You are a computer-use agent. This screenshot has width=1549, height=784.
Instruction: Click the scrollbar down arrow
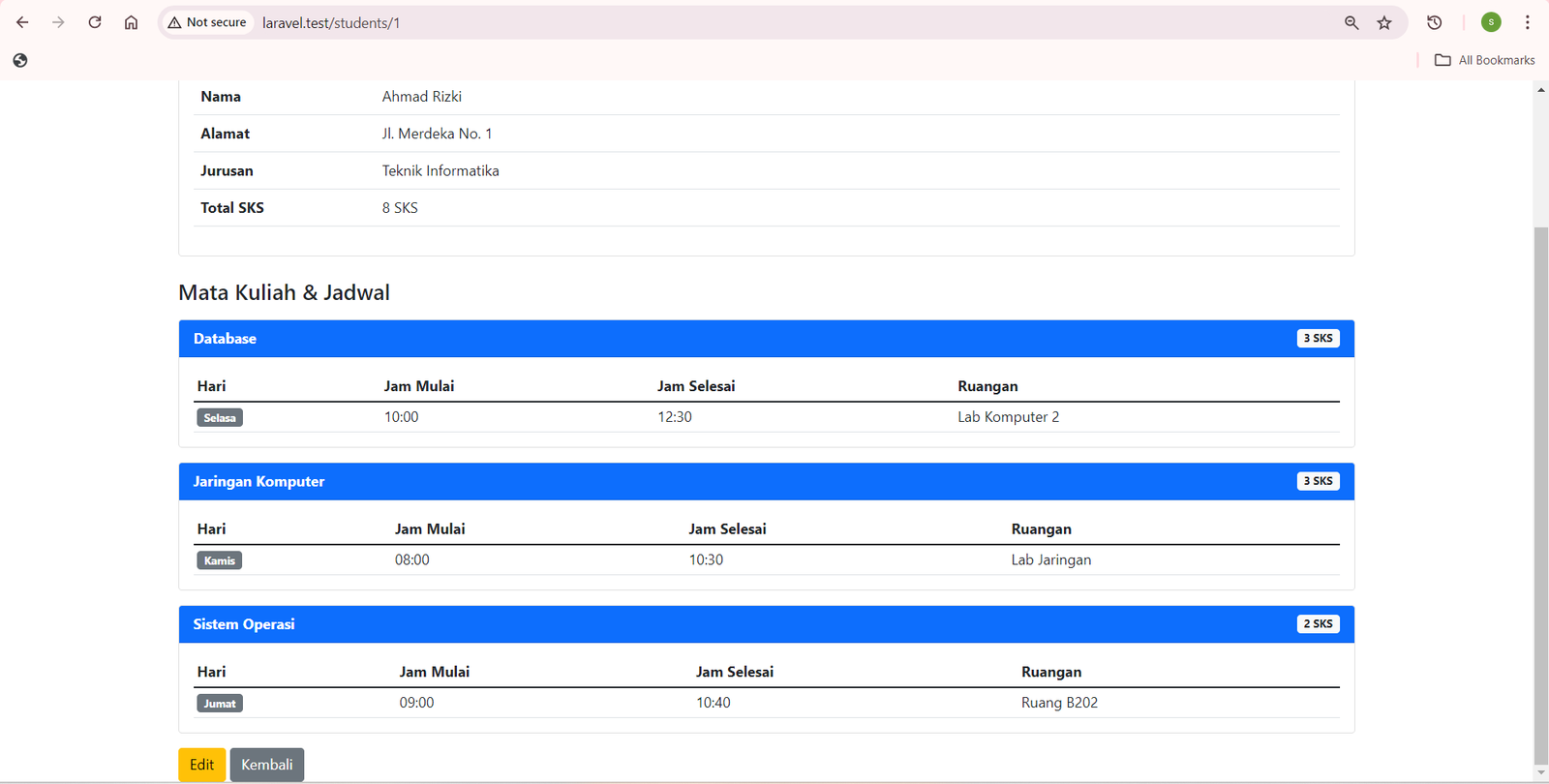point(1541,773)
